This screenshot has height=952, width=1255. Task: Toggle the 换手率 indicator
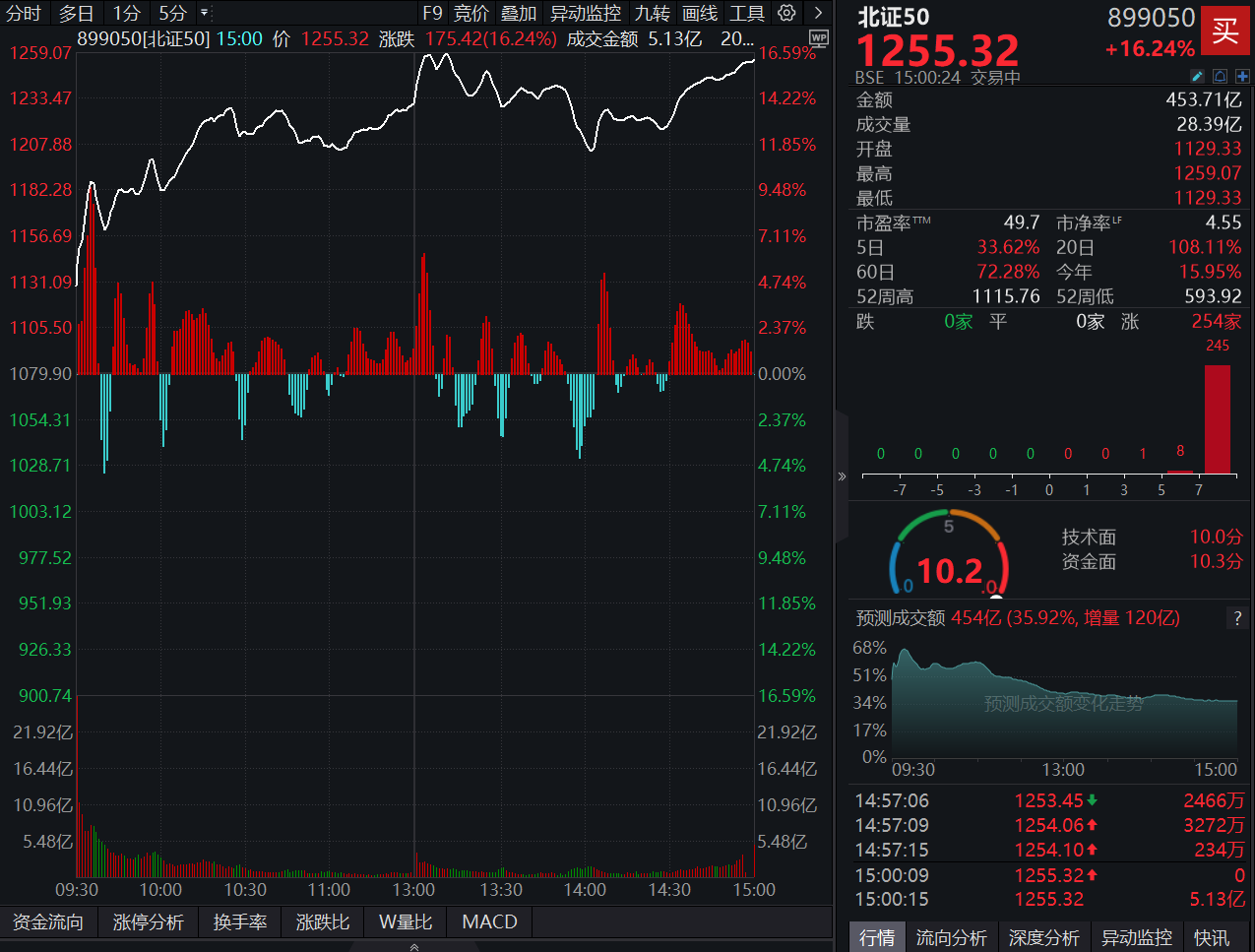240,921
